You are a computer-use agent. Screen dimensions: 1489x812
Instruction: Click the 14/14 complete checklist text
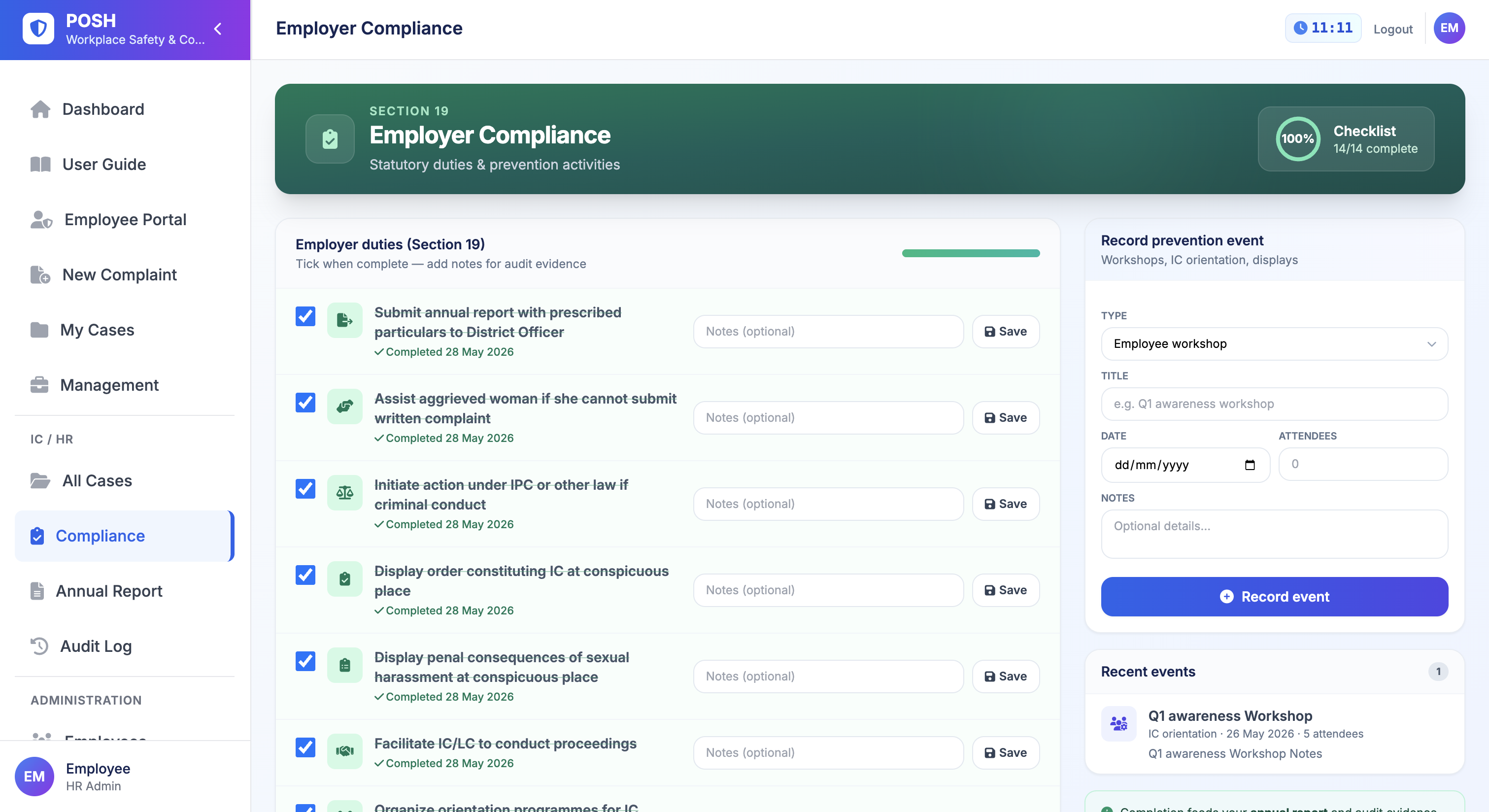coord(1375,148)
